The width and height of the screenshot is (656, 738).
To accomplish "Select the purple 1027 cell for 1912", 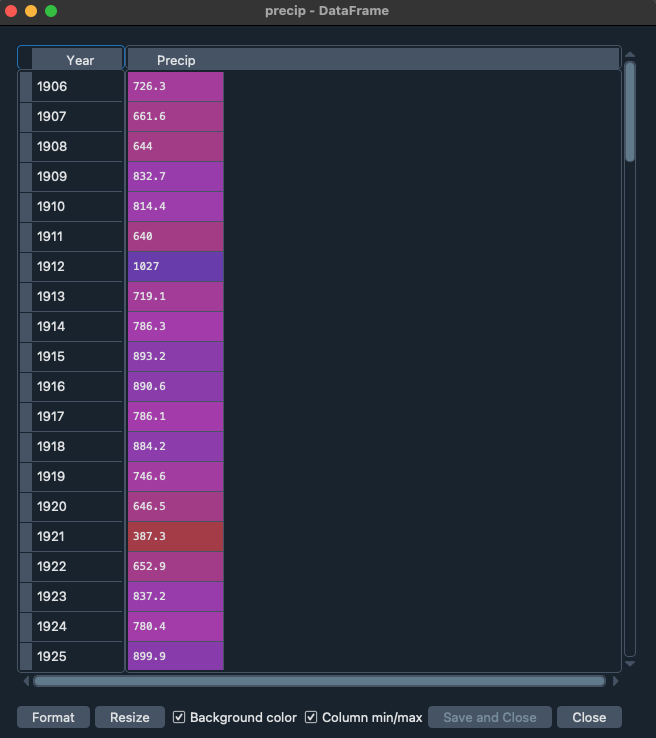I will [176, 267].
